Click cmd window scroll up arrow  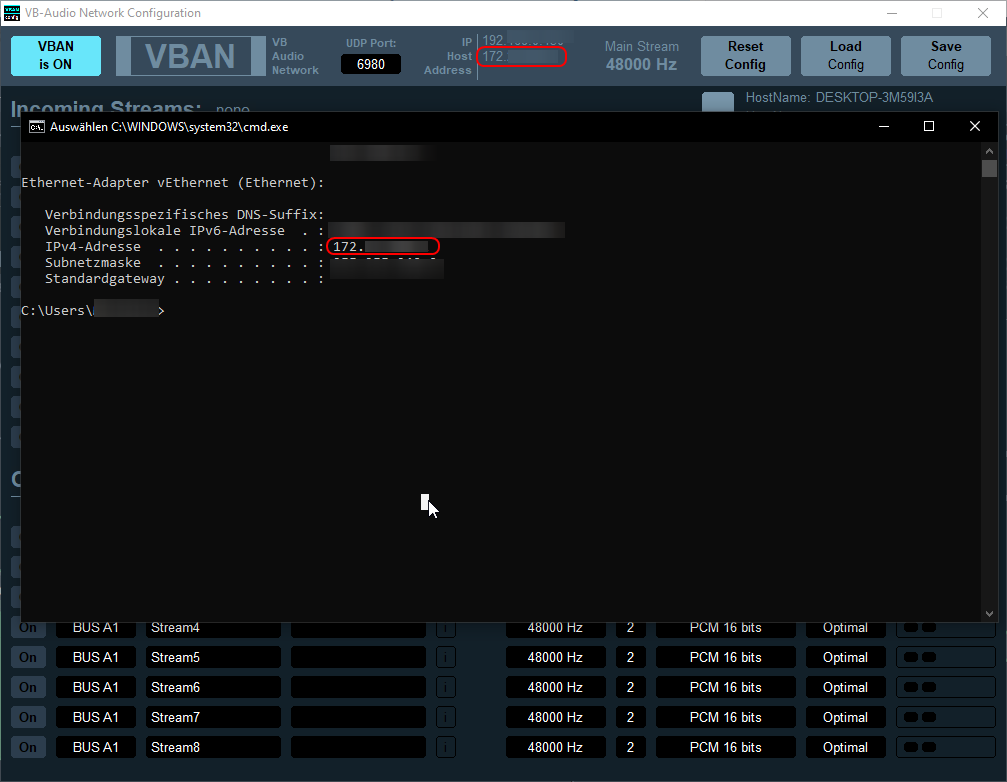tap(989, 151)
